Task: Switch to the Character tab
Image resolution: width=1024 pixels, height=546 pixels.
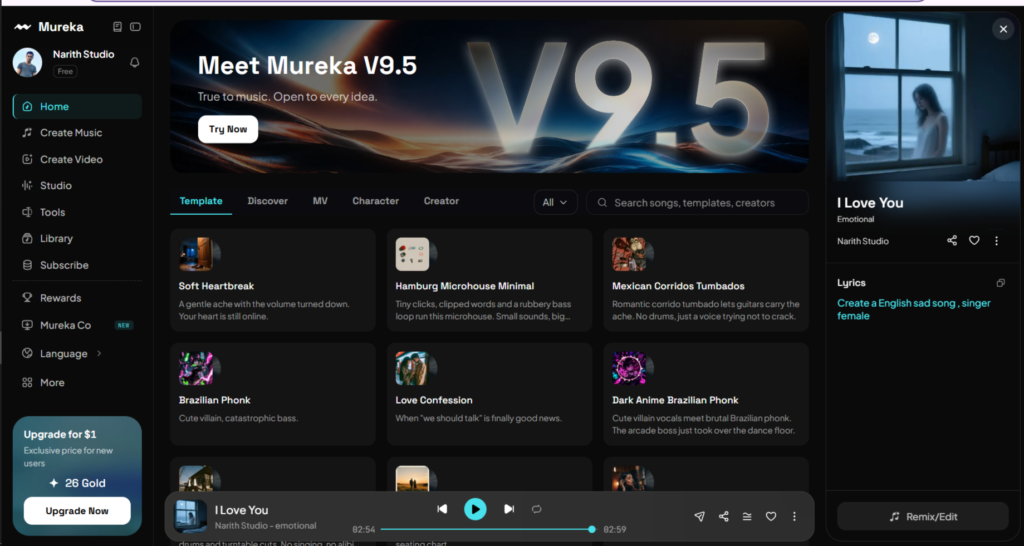Action: tap(376, 201)
